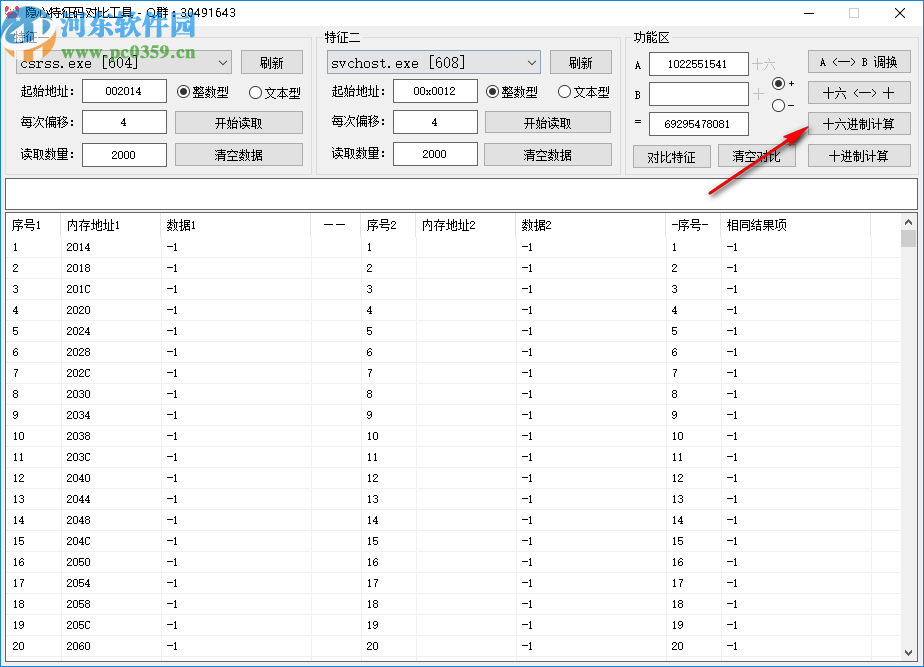Click the 十六进制计算 button
Viewport: 924px width, 667px height.
(859, 124)
